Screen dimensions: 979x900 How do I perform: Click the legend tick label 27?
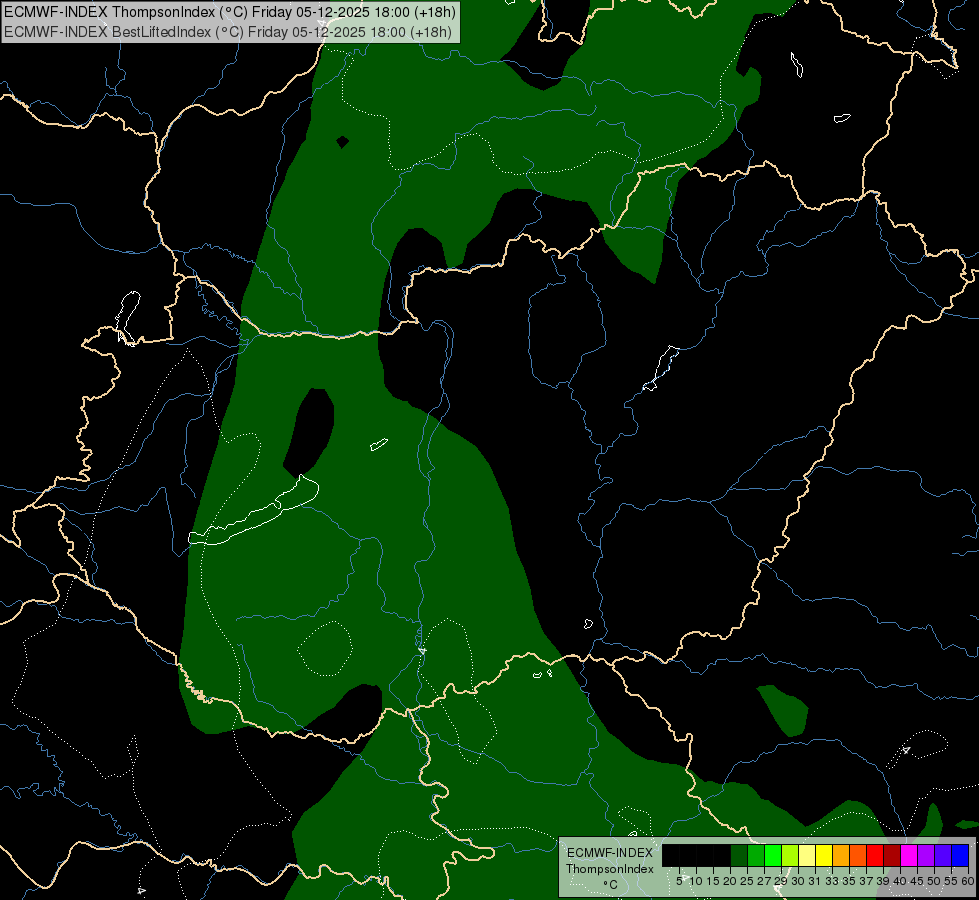[764, 881]
